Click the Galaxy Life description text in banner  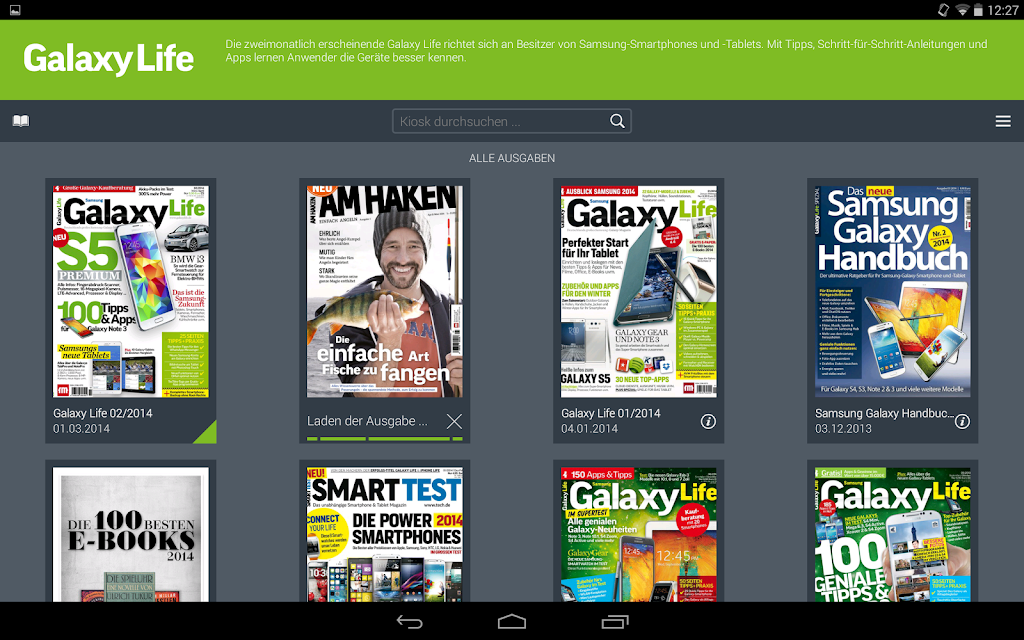pos(606,51)
